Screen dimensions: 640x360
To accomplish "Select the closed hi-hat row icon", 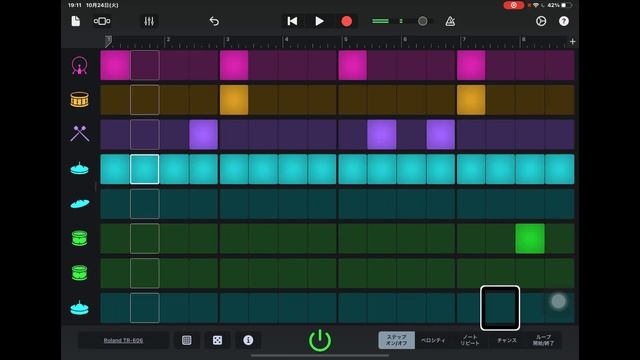I will click(79, 169).
